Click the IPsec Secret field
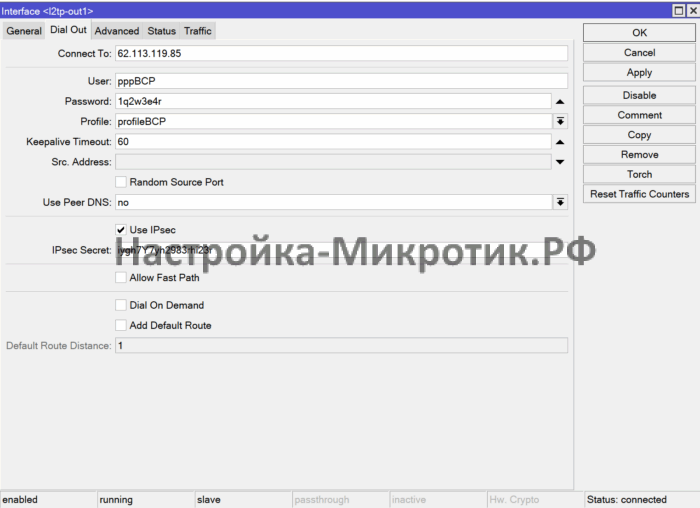Image resolution: width=700 pixels, height=508 pixels. pos(342,250)
